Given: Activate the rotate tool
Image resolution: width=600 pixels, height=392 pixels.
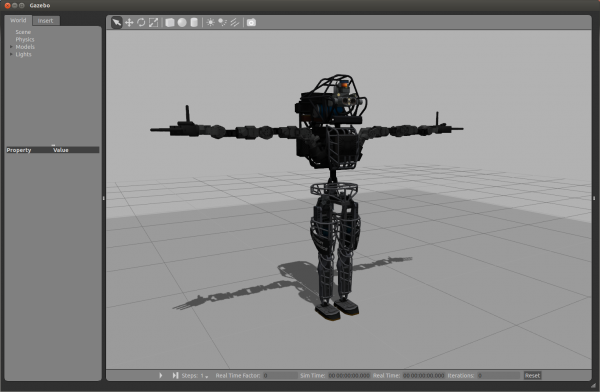Looking at the screenshot, I should (x=141, y=23).
